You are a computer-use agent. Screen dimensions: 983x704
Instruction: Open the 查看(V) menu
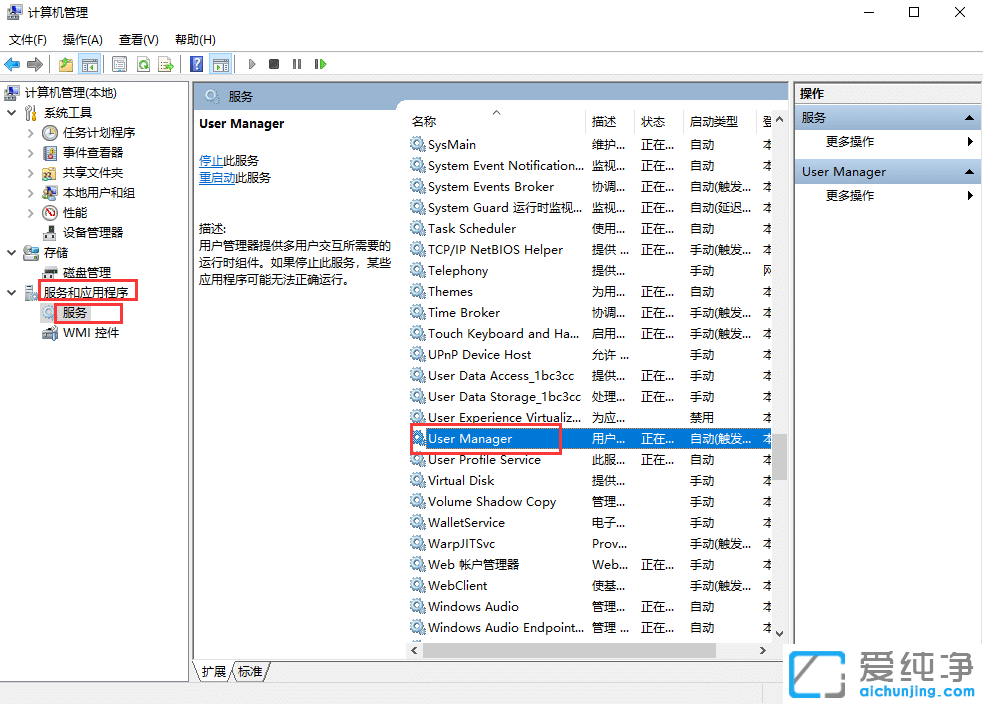point(138,39)
